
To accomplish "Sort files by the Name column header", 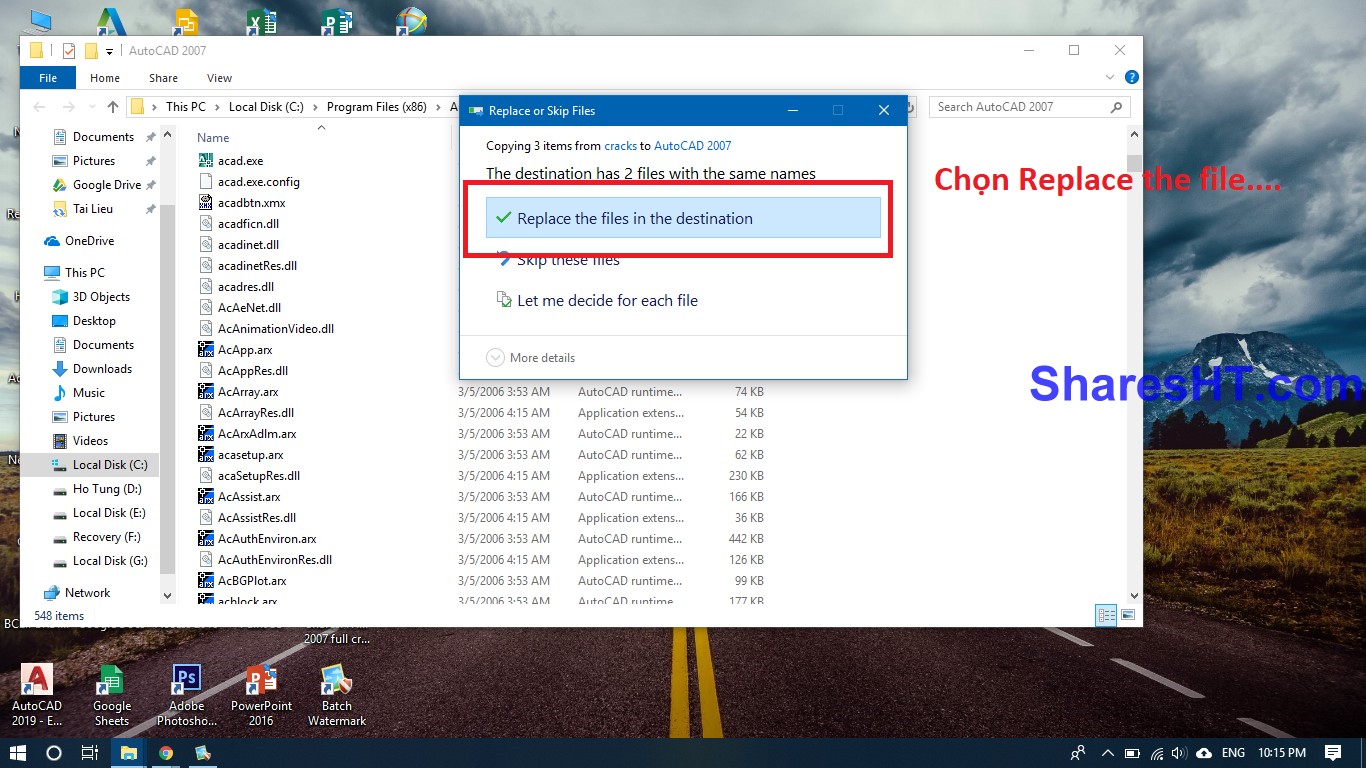I will coord(213,138).
